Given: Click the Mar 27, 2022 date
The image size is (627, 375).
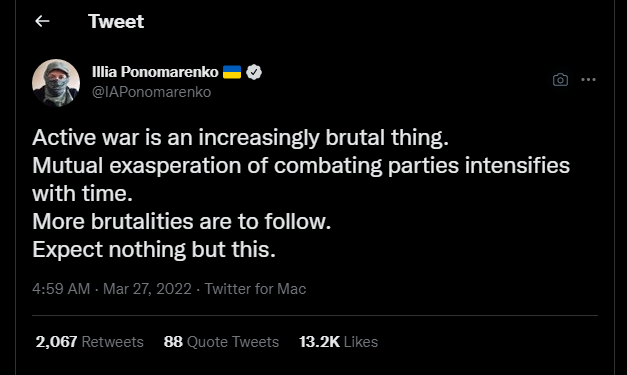Looking at the screenshot, I should (147, 289).
